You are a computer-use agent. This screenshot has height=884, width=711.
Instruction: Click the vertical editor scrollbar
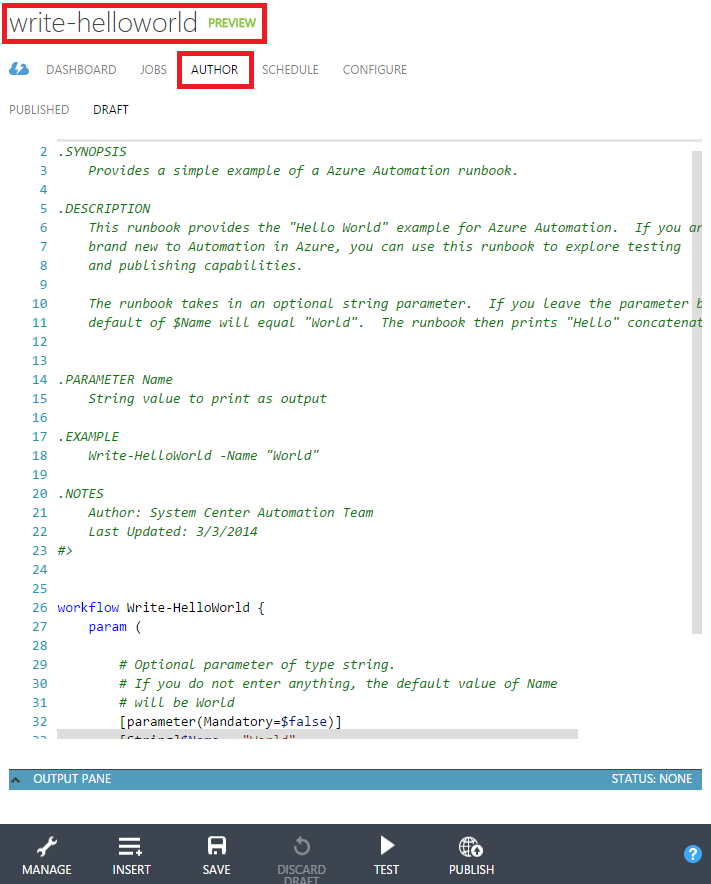697,392
